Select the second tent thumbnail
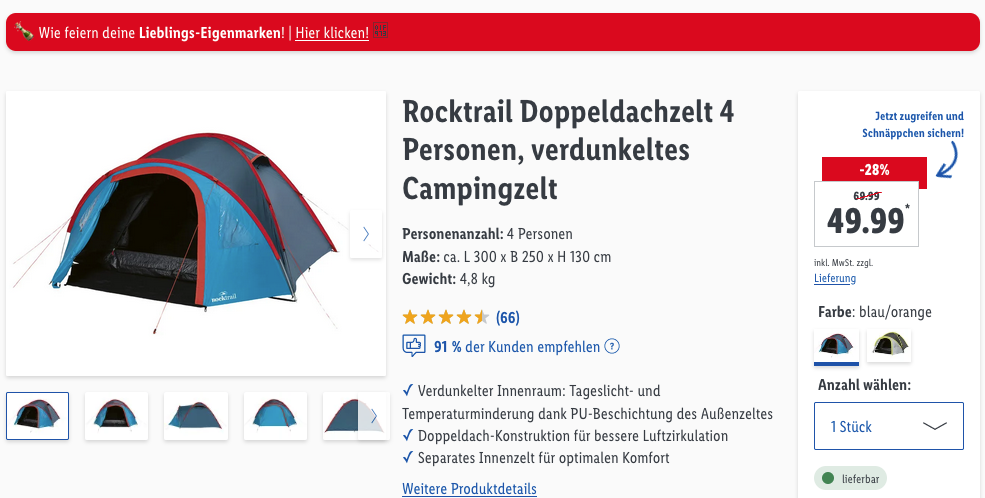 [117, 416]
